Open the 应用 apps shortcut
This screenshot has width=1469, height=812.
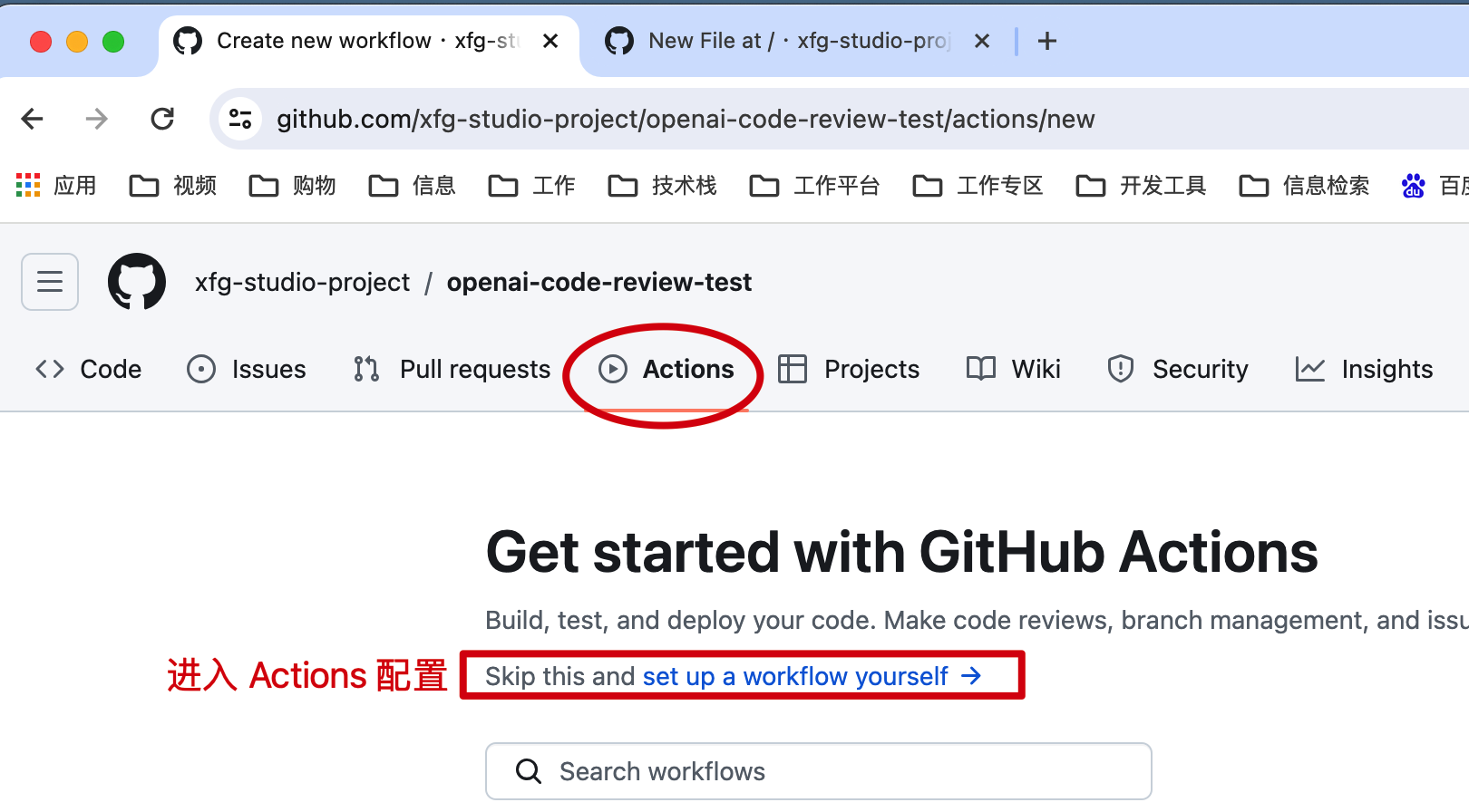(x=56, y=186)
